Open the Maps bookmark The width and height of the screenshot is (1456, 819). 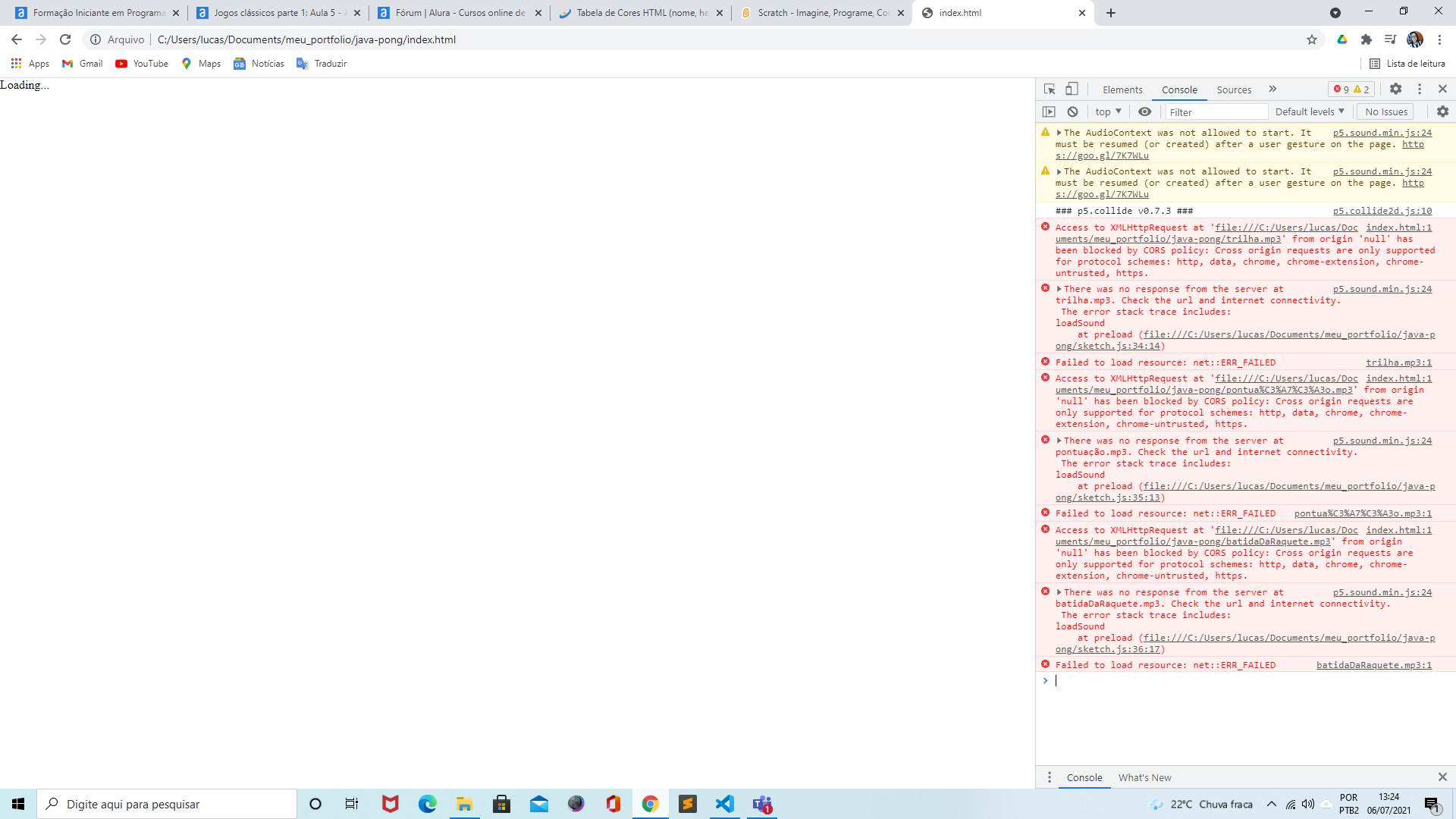click(x=201, y=64)
